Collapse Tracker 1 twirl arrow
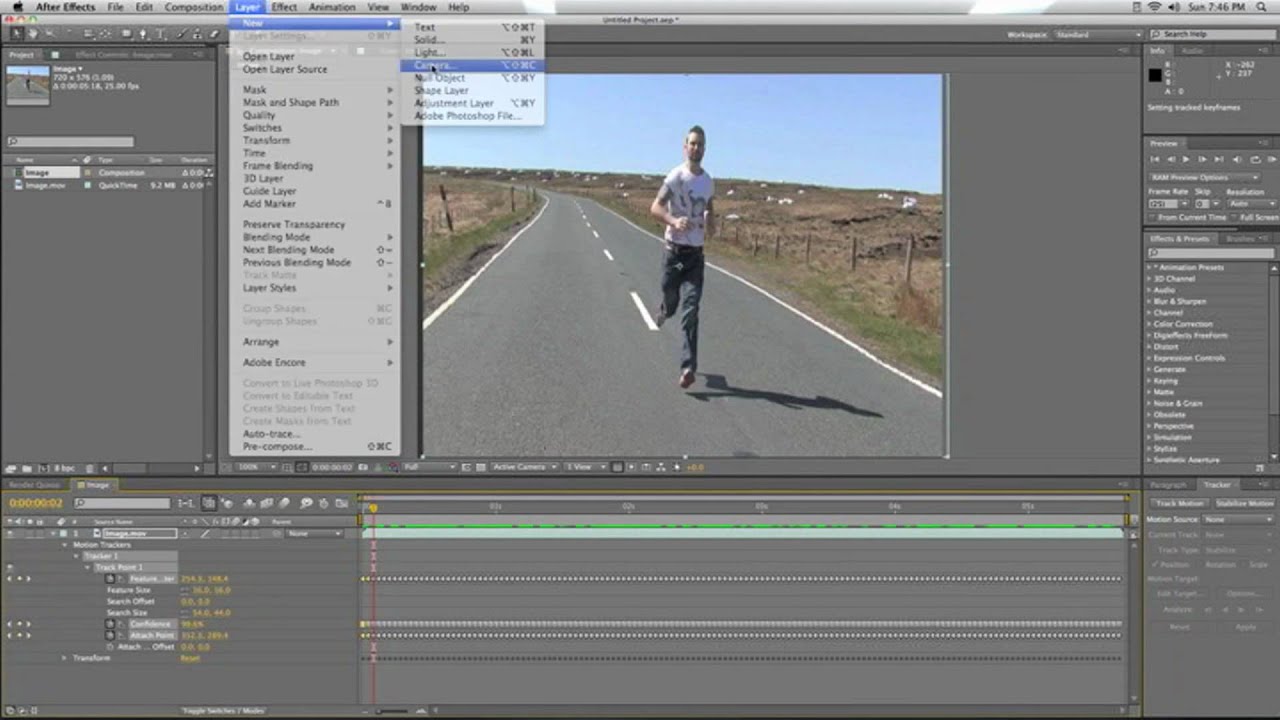Image resolution: width=1280 pixels, height=720 pixels. click(76, 556)
